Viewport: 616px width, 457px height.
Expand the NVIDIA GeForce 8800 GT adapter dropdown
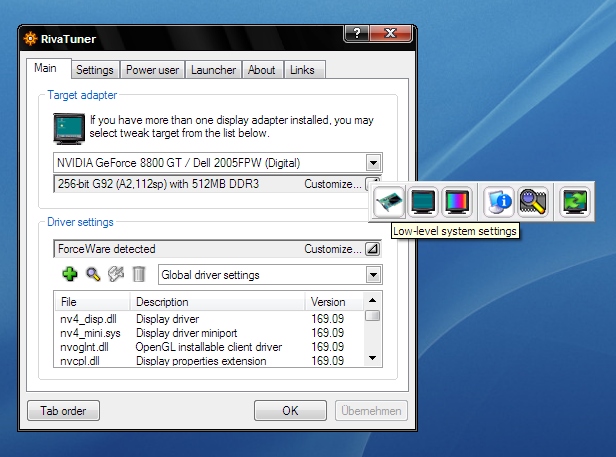(x=373, y=162)
